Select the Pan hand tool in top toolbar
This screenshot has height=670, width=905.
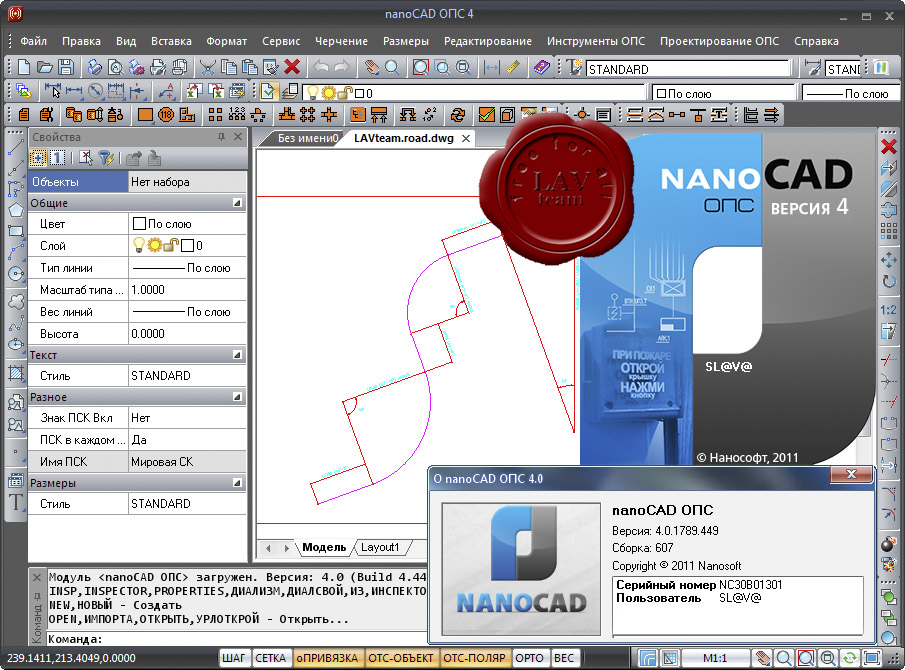pyautogui.click(x=371, y=68)
